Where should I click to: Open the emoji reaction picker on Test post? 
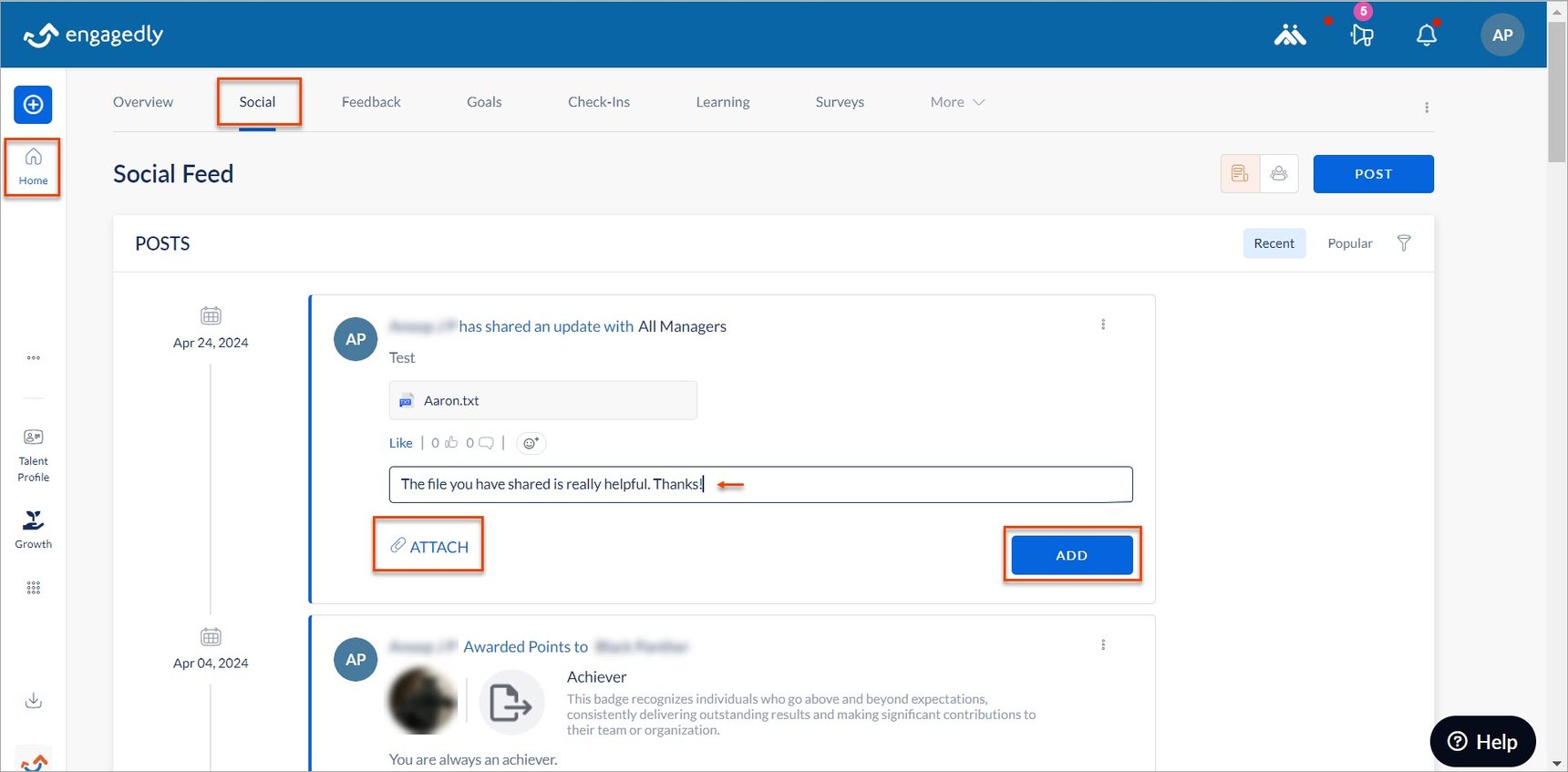point(531,444)
